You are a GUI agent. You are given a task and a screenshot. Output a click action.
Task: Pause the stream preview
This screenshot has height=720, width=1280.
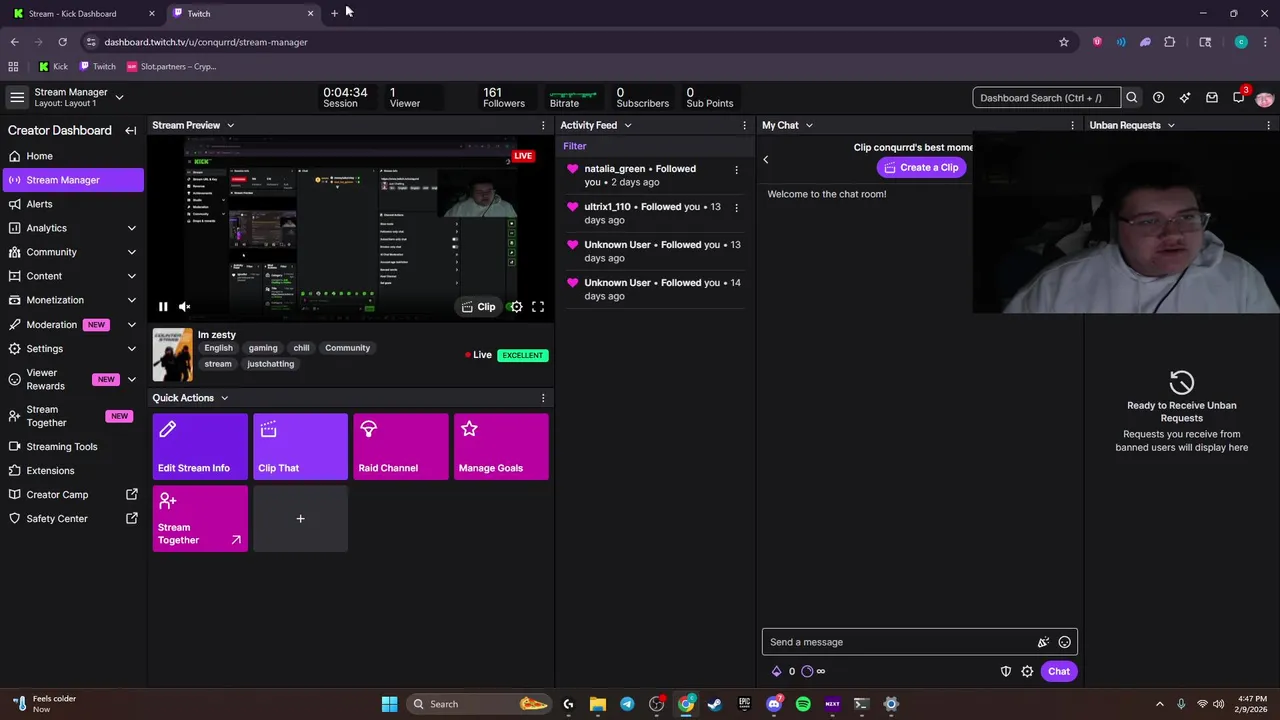click(x=163, y=307)
